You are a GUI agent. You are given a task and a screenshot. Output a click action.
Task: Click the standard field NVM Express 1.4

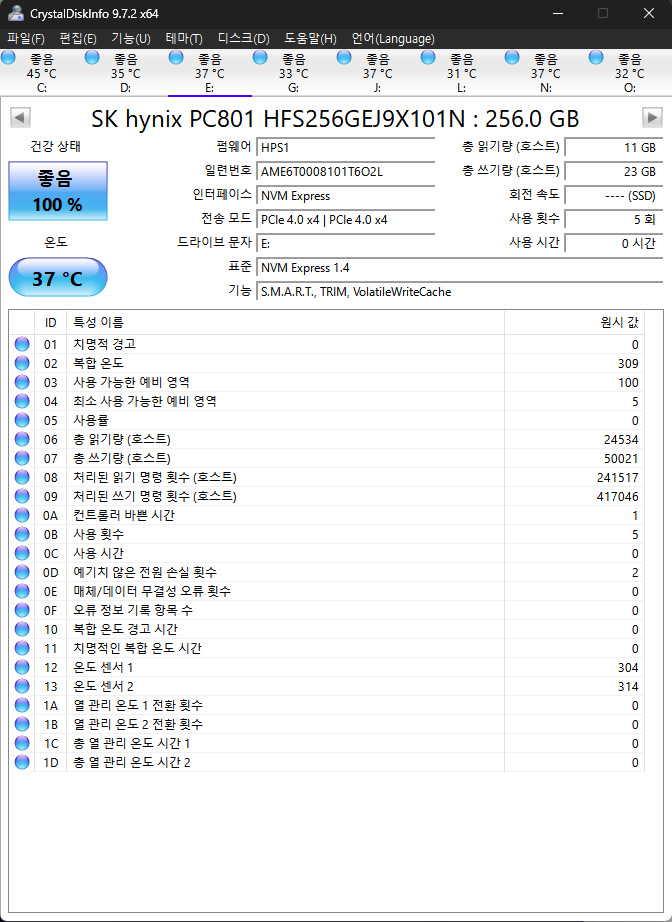click(x=460, y=268)
